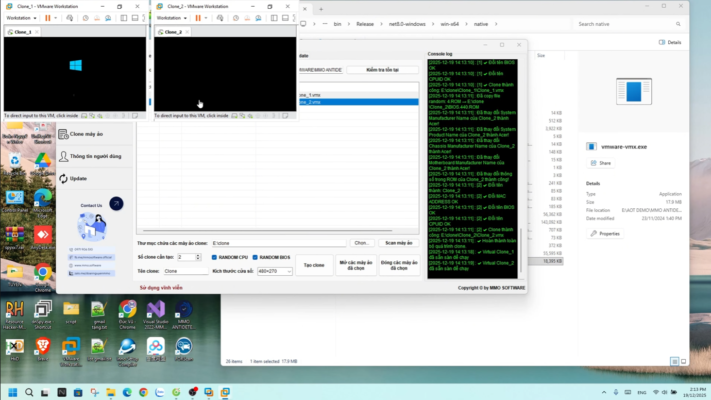
Task: Expand chevron after native breadcrumb
Action: pos(496,24)
